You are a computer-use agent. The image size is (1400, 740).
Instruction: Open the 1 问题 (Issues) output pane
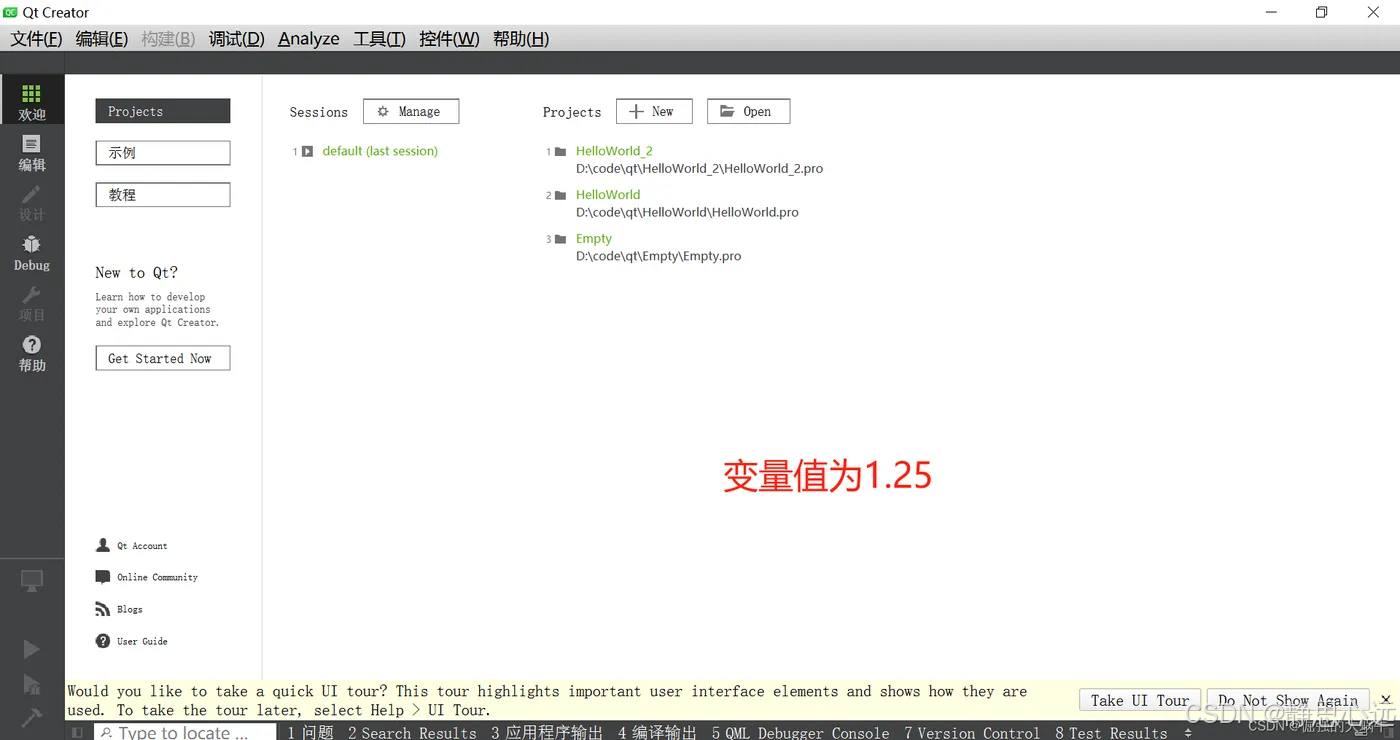[310, 733]
